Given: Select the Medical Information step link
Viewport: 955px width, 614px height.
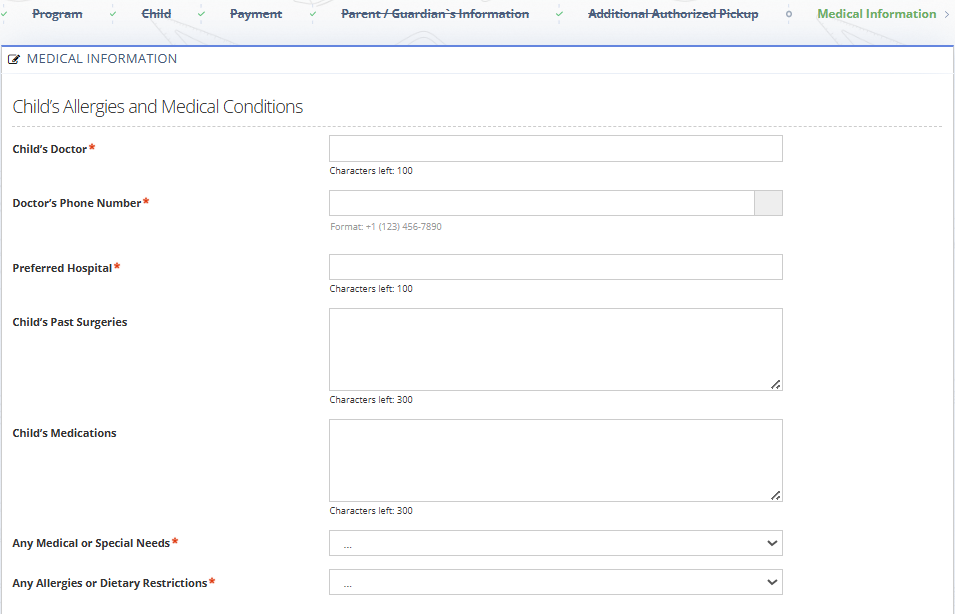Looking at the screenshot, I should [x=876, y=14].
